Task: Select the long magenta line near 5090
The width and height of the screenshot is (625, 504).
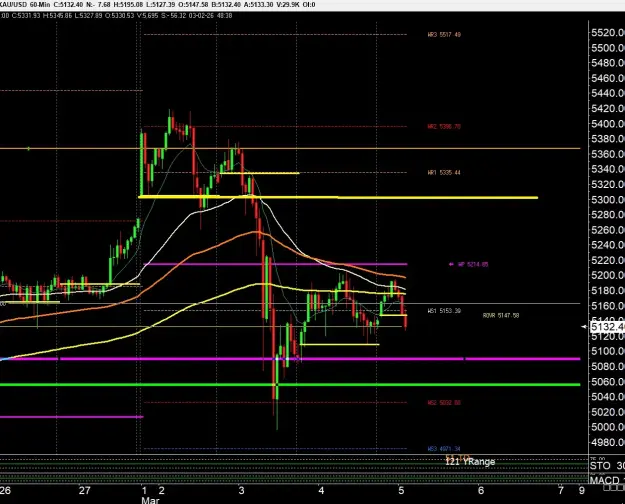Action: coord(290,359)
